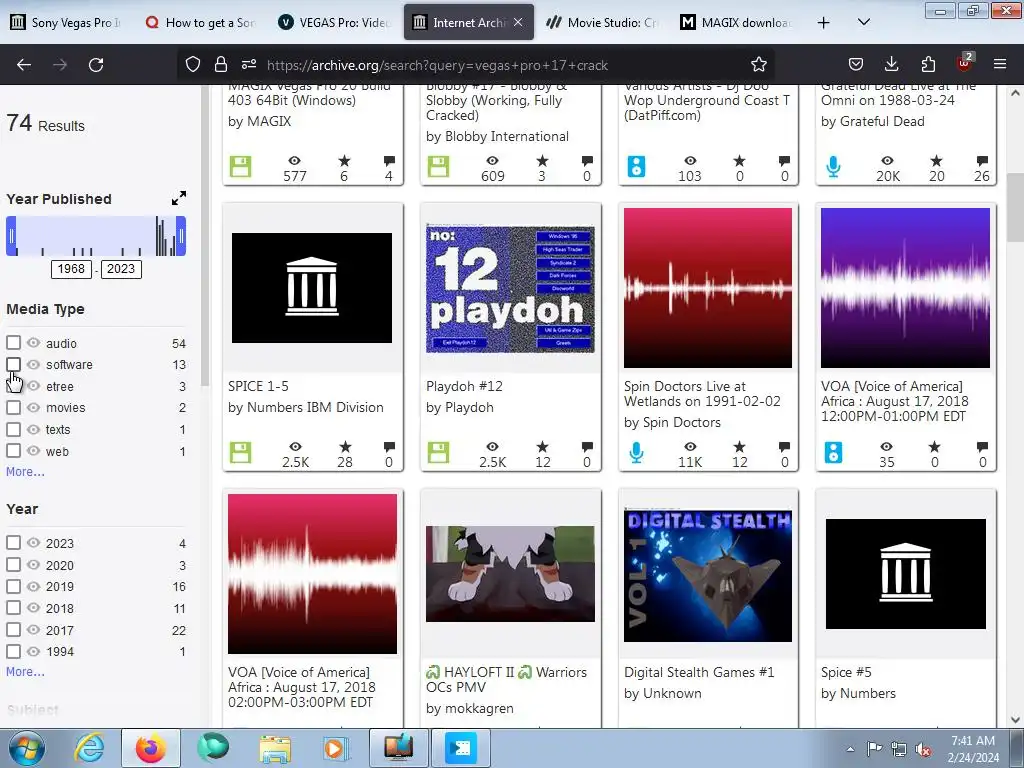Edit the 2023 end year field
Viewport: 1024px width, 768px height.
coord(121,268)
